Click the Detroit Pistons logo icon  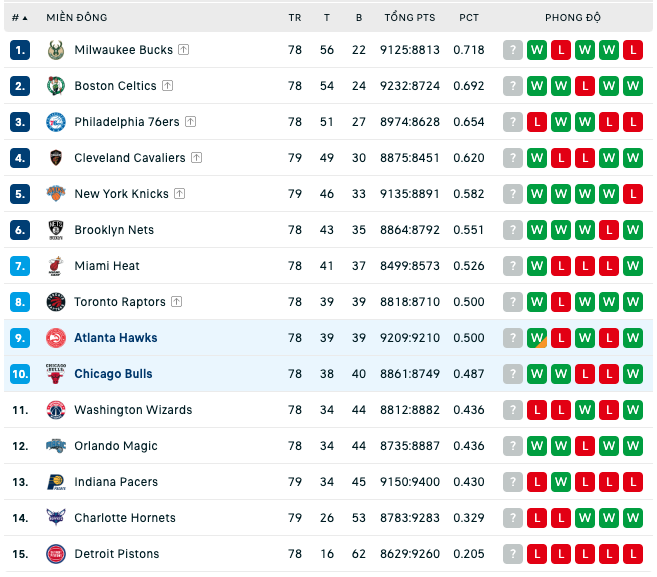(56, 554)
